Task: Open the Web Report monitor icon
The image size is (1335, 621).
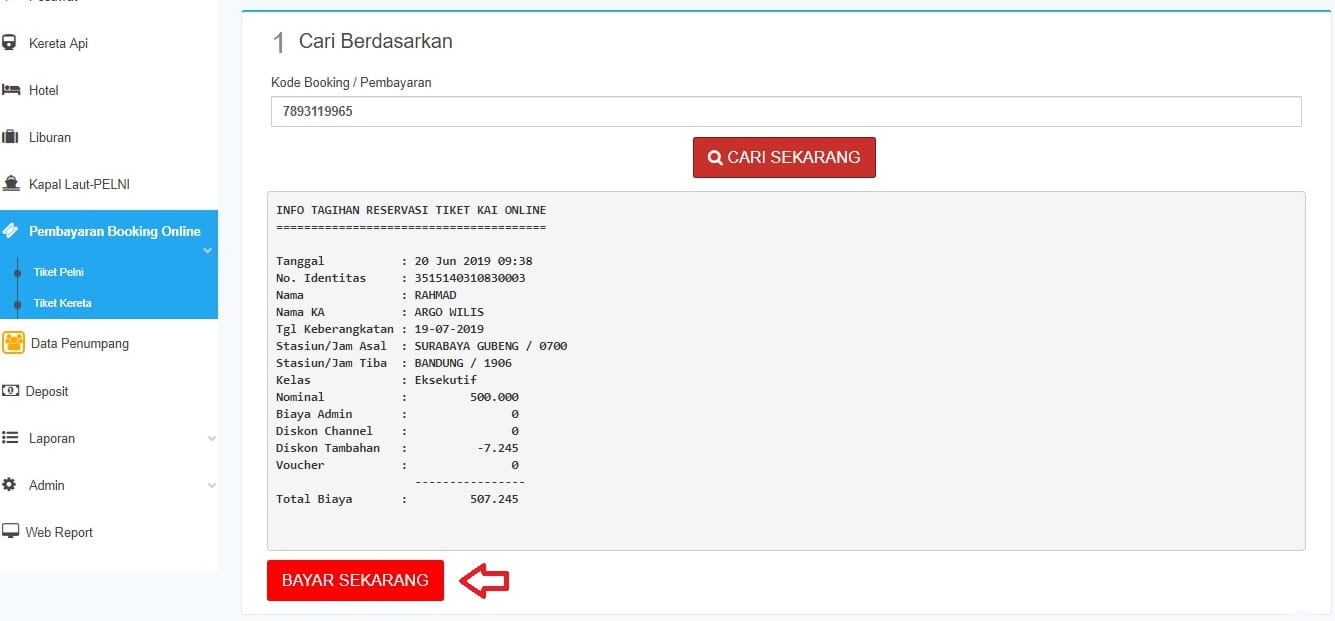Action: pyautogui.click(x=10, y=532)
